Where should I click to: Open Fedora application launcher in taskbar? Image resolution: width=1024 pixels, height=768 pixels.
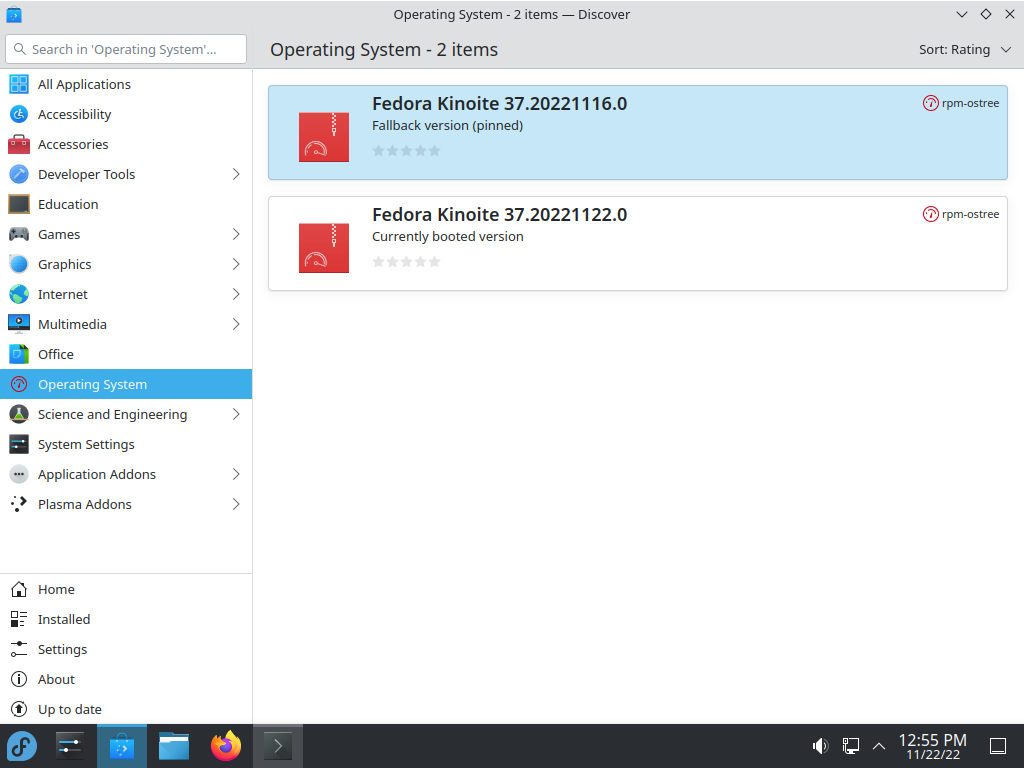pos(22,746)
